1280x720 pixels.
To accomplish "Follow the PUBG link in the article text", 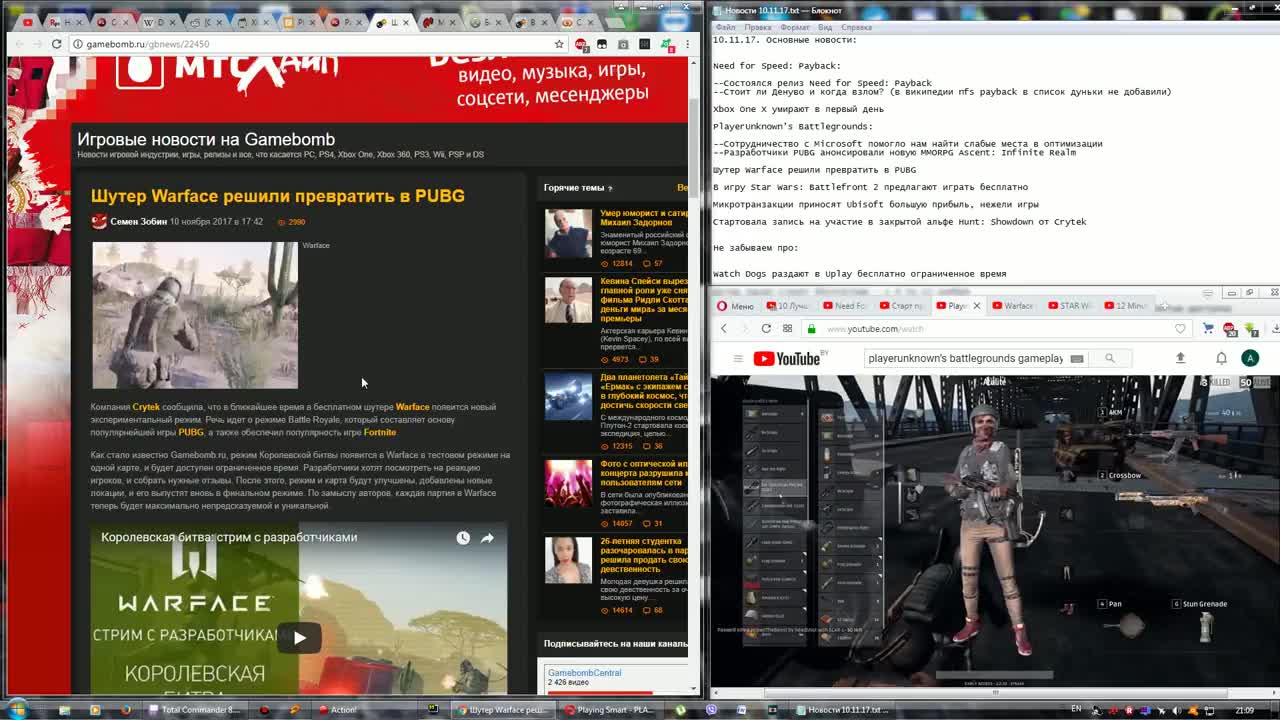I will (190, 432).
